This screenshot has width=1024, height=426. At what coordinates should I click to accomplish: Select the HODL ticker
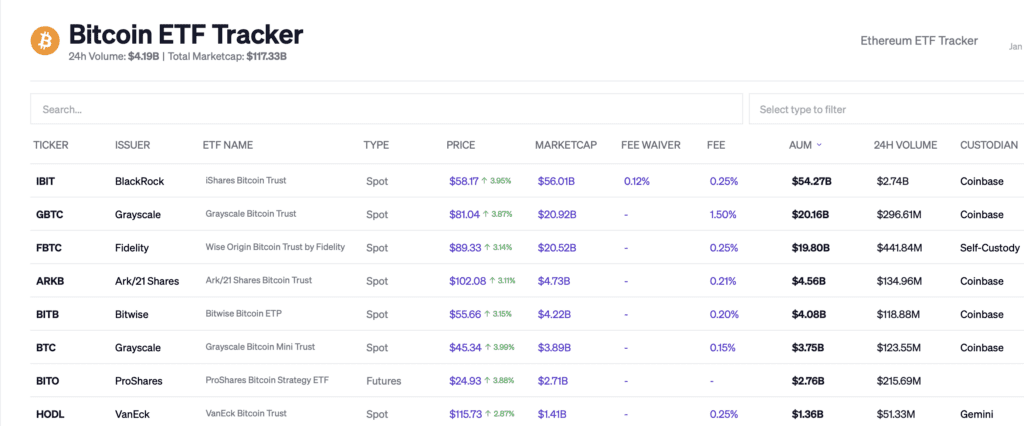click(50, 414)
